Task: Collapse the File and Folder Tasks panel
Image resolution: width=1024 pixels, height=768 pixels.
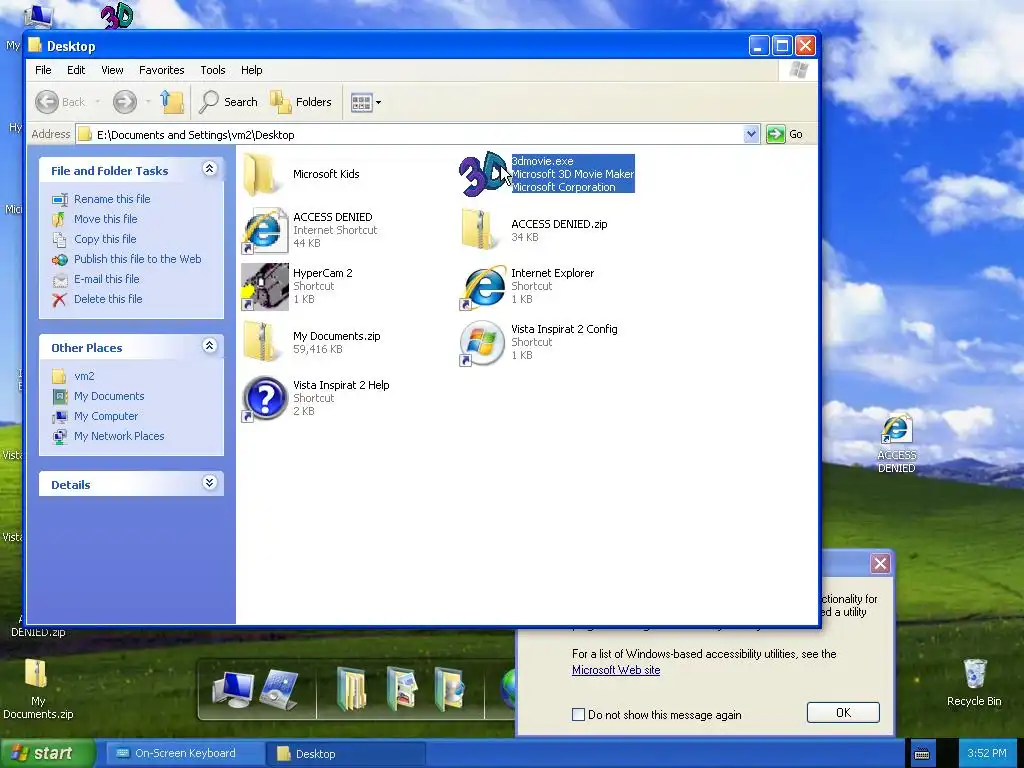Action: point(209,169)
